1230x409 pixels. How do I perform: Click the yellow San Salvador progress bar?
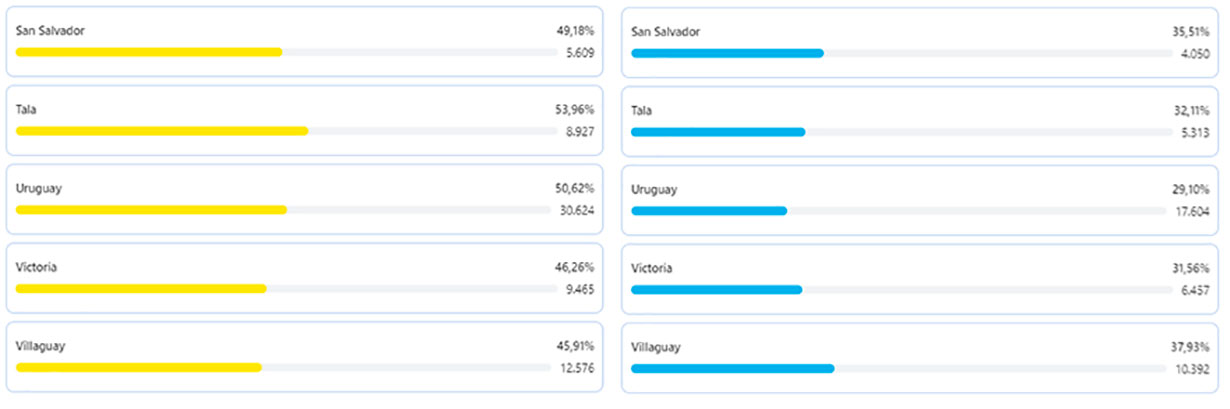149,52
